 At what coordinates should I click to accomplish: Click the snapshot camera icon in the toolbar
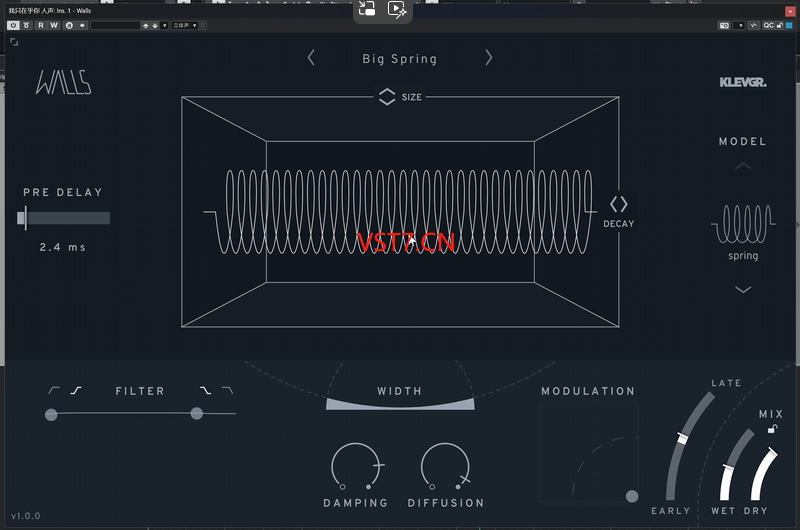point(724,25)
